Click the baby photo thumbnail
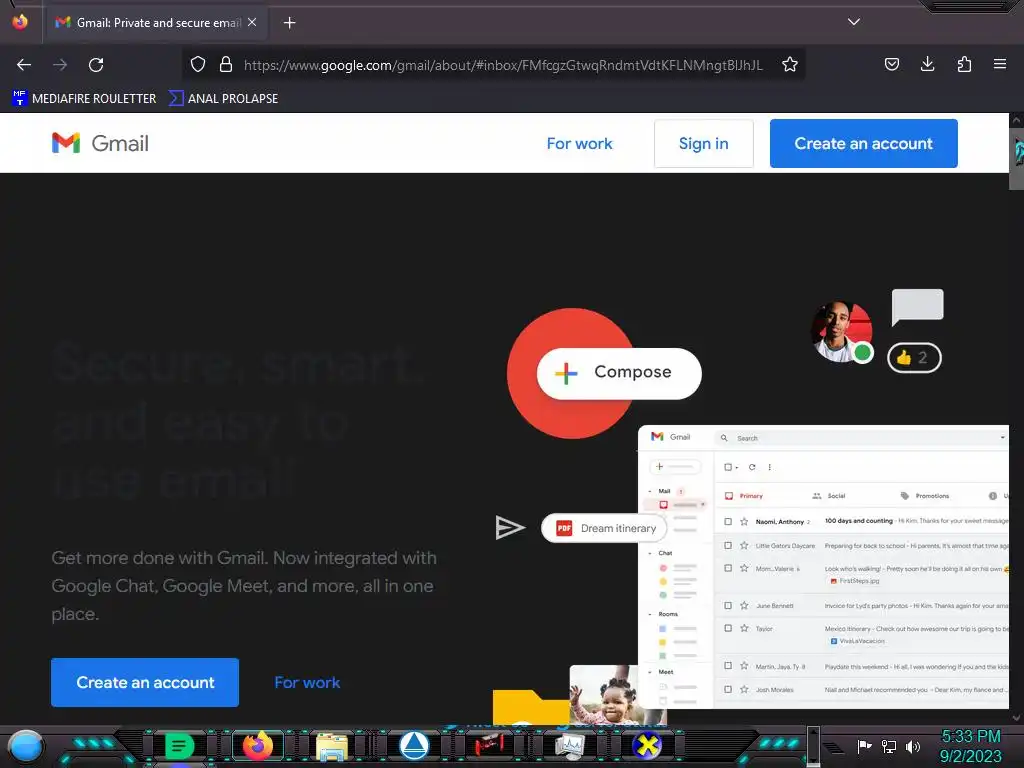 (602, 695)
